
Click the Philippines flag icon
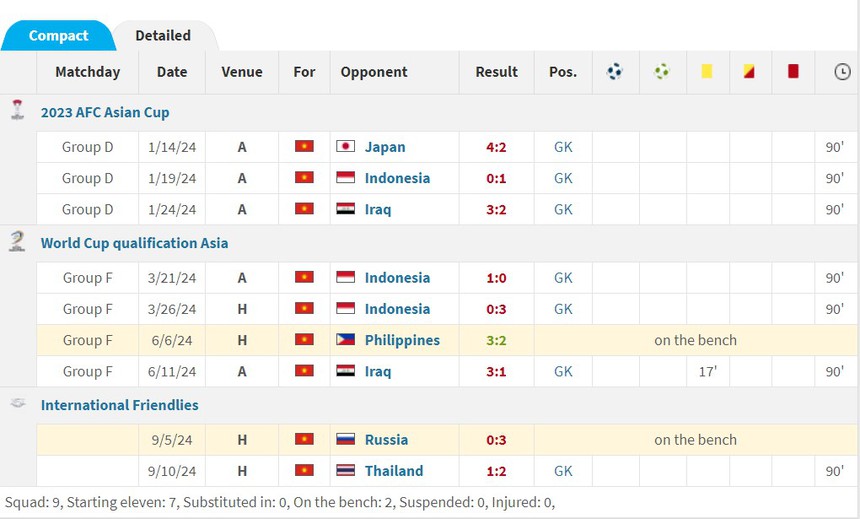click(346, 340)
